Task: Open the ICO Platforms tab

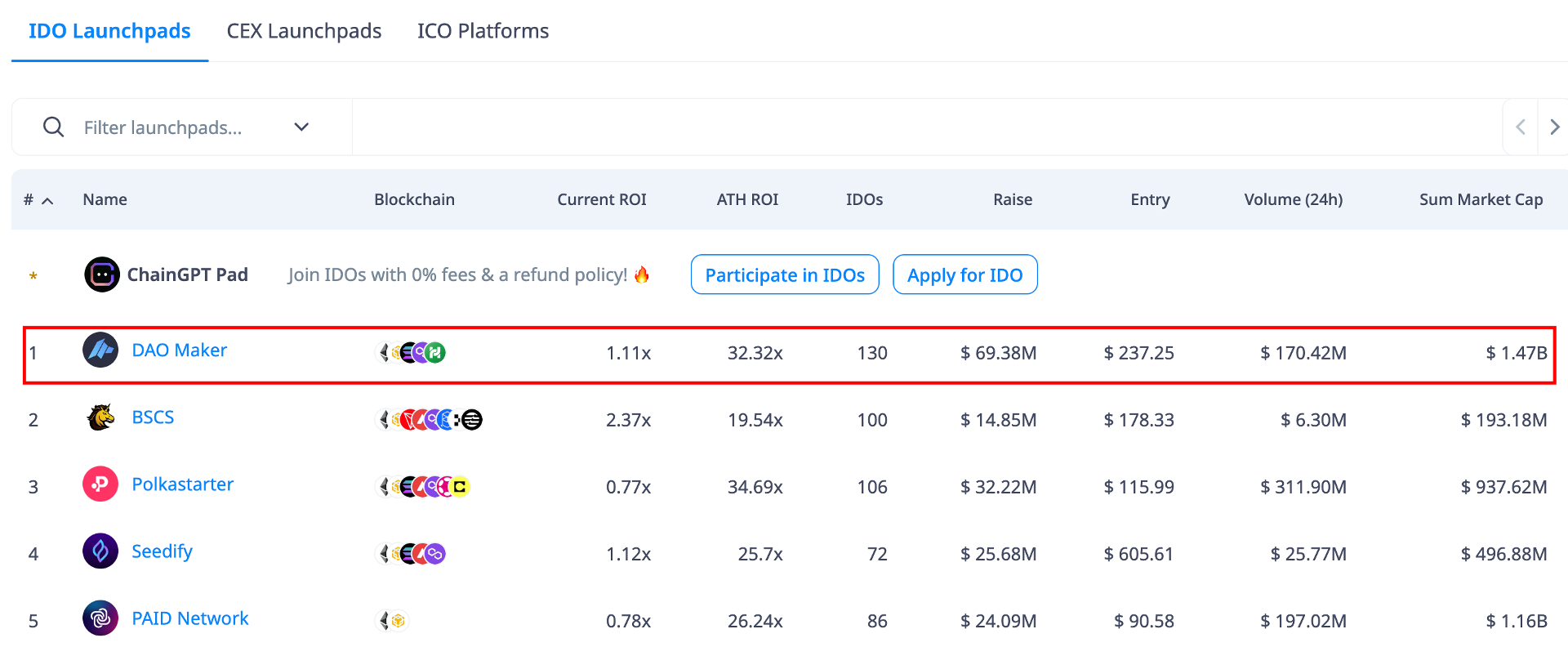Action: pyautogui.click(x=483, y=31)
